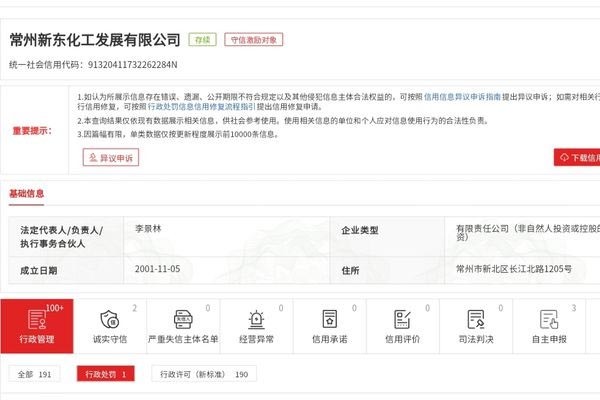
Task: Click the 法定代表人/负责人 label cell
Action: tap(66, 237)
